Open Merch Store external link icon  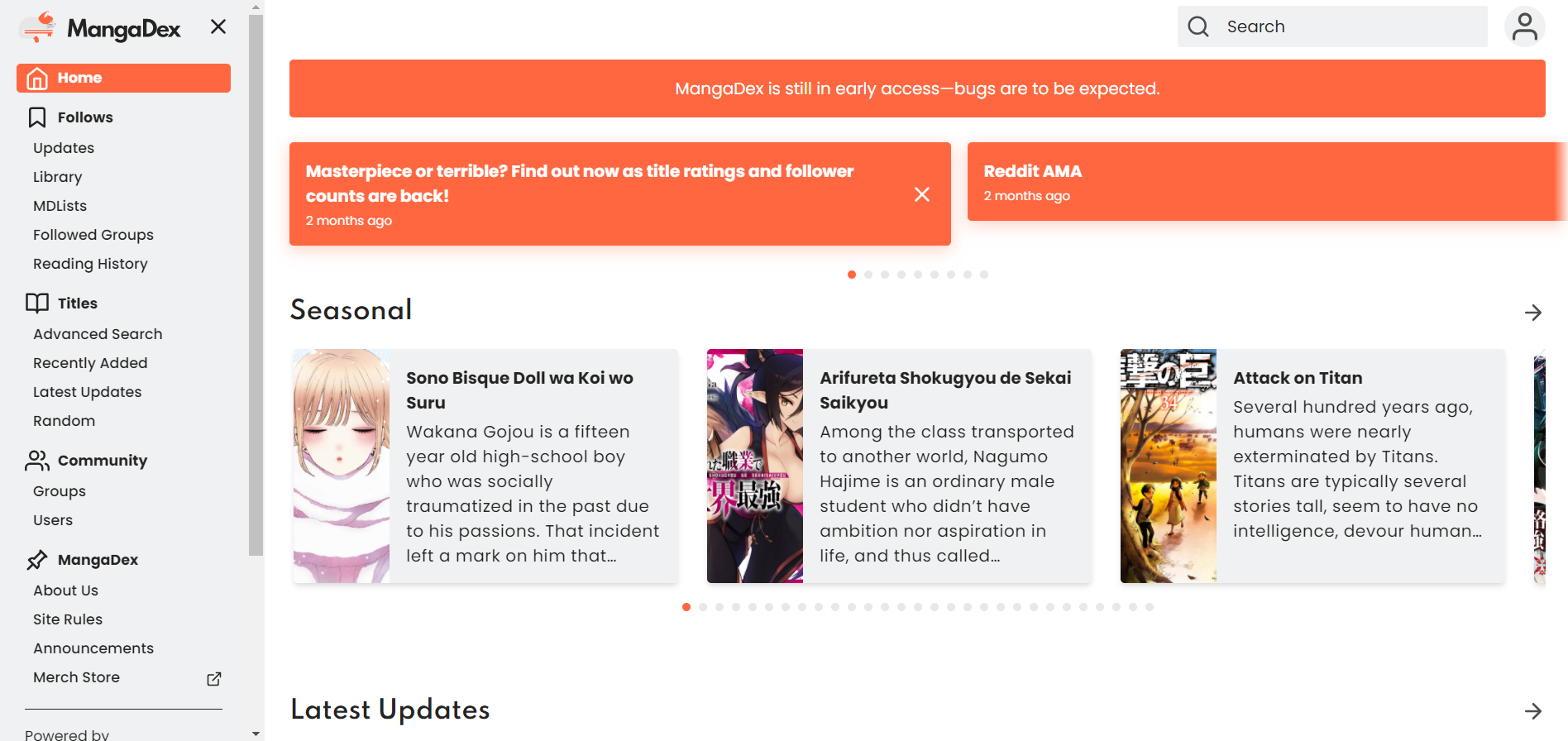214,678
